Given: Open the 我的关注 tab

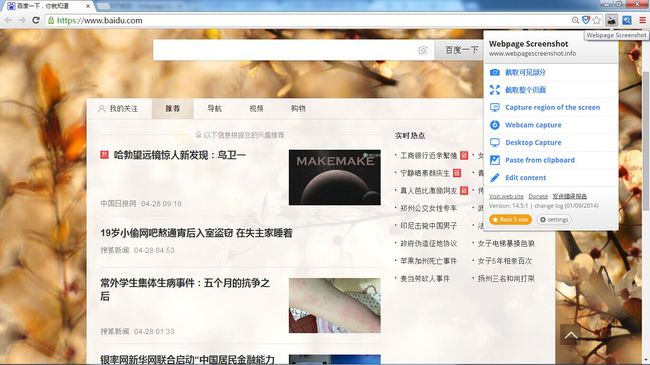Looking at the screenshot, I should point(118,109).
